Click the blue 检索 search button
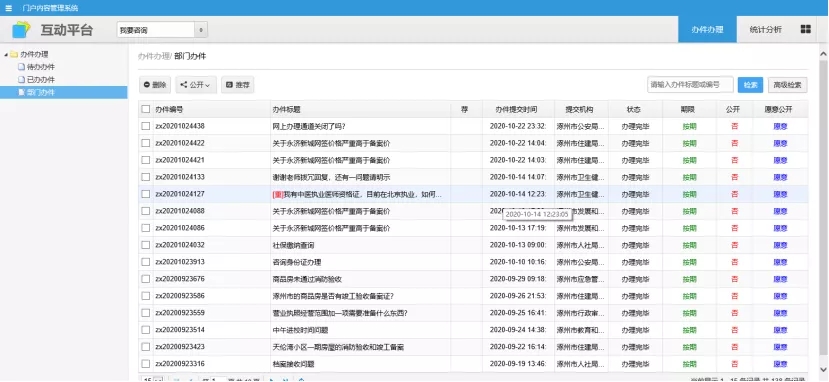 click(x=750, y=85)
